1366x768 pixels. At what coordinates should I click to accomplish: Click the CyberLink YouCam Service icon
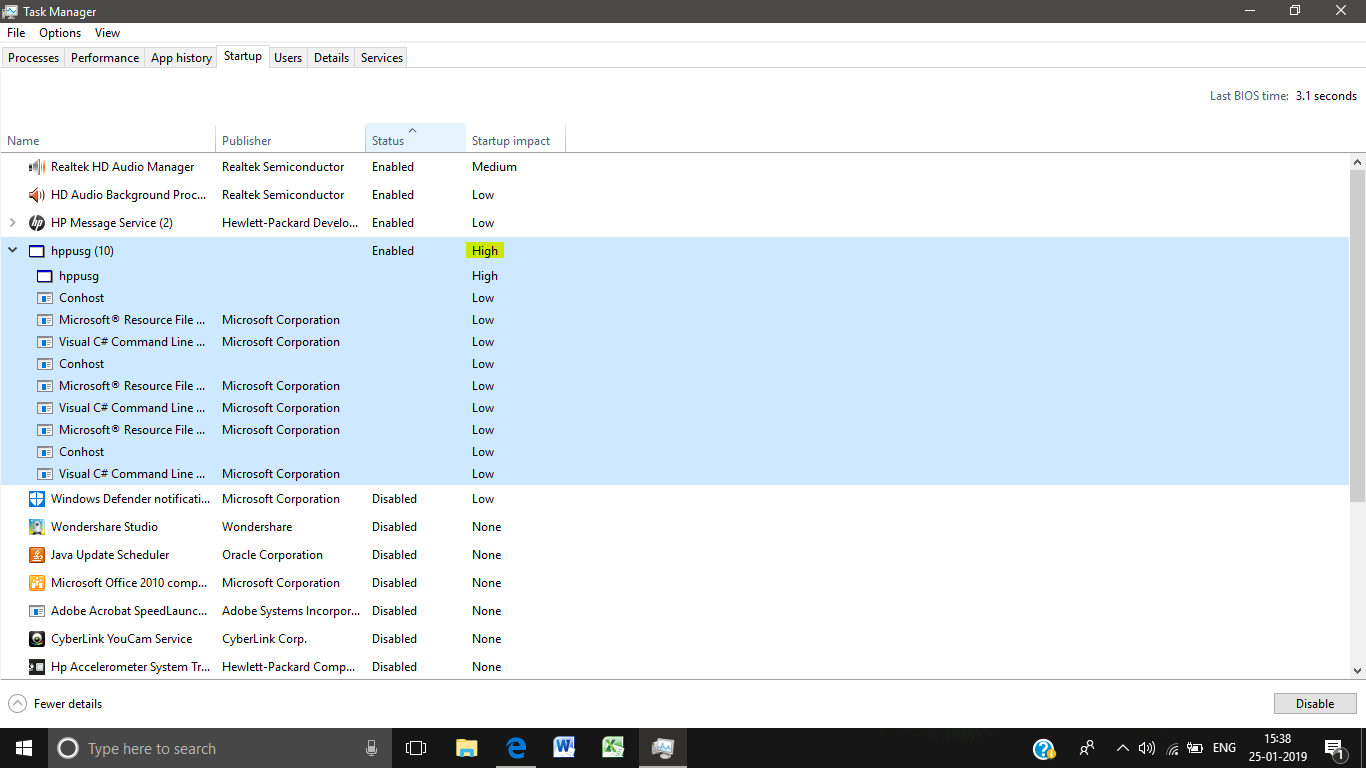point(37,639)
